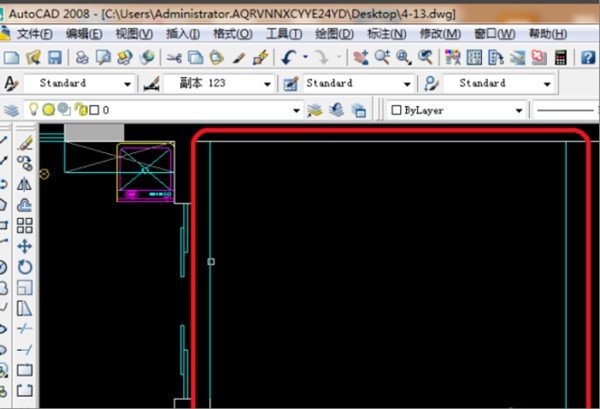
Task: Open the 文件(F) menu
Action: [34, 34]
